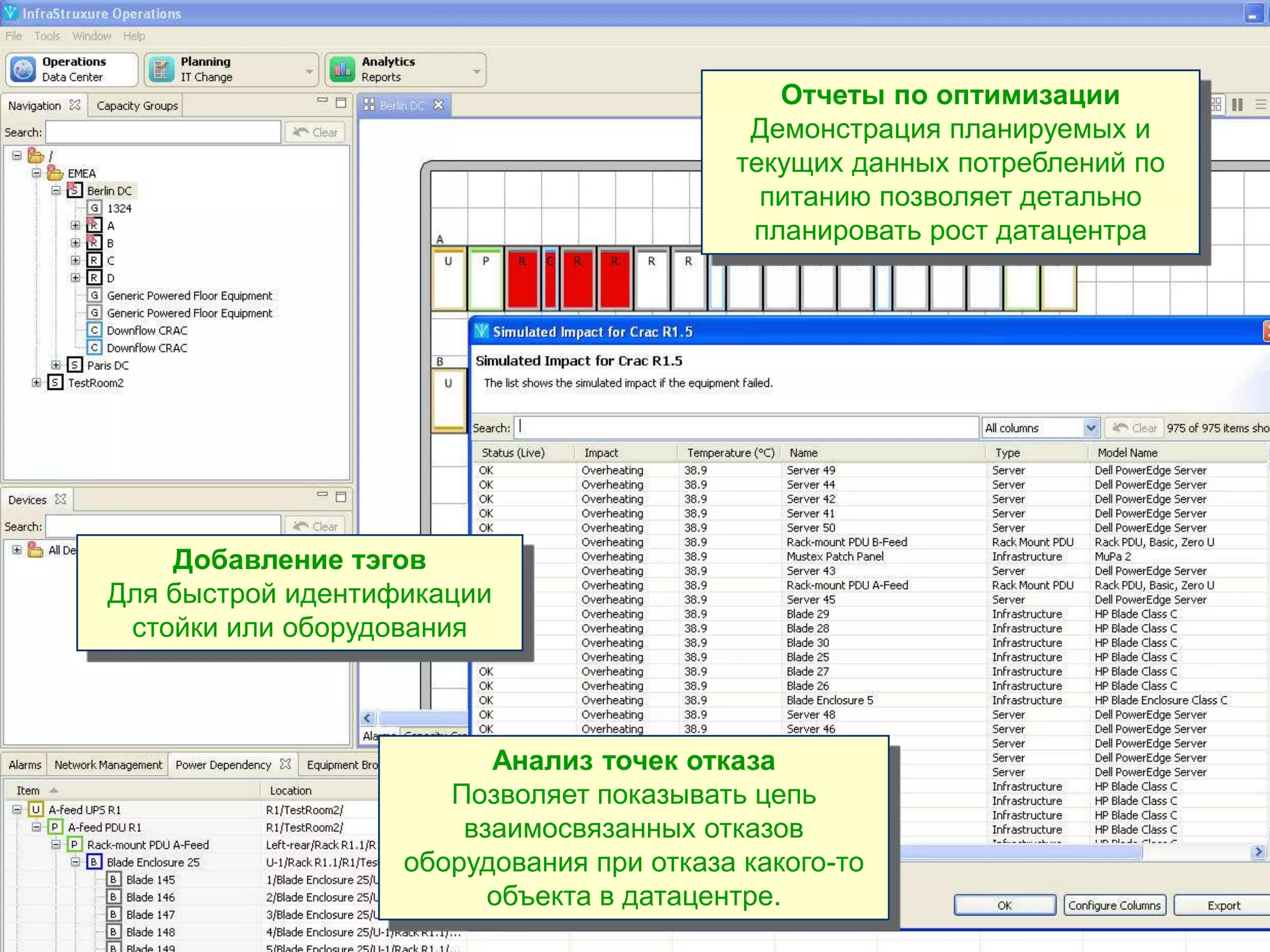Select the Blade Enclosure 25 icon

click(94, 862)
